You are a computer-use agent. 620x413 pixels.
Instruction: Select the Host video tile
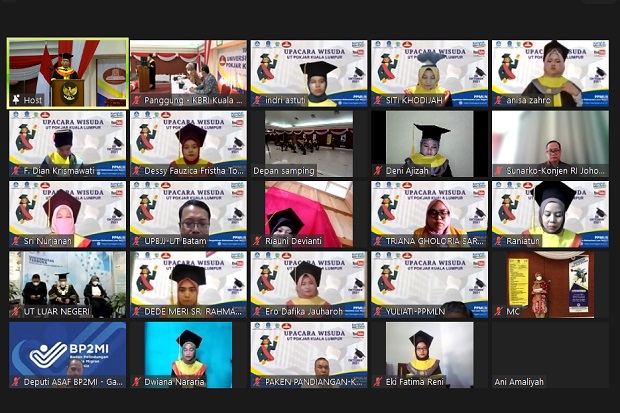pos(68,73)
